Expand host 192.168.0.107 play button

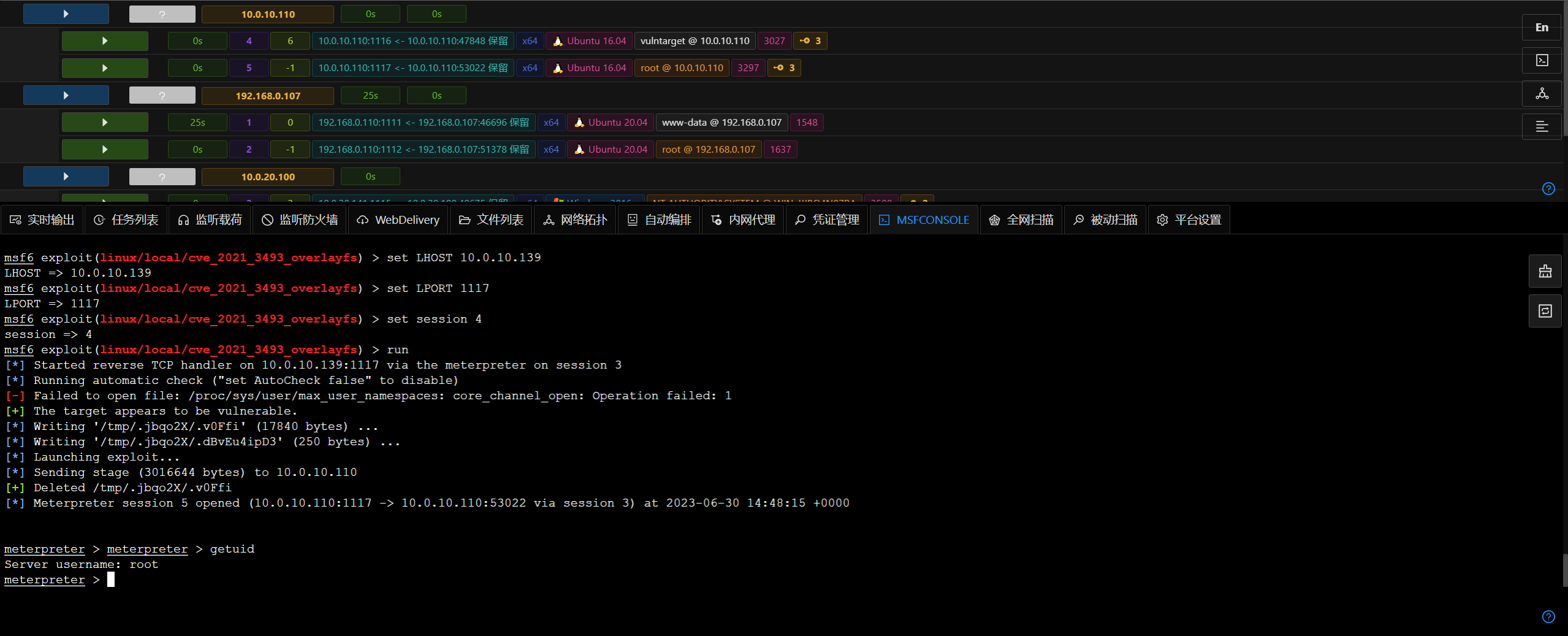[x=66, y=96]
